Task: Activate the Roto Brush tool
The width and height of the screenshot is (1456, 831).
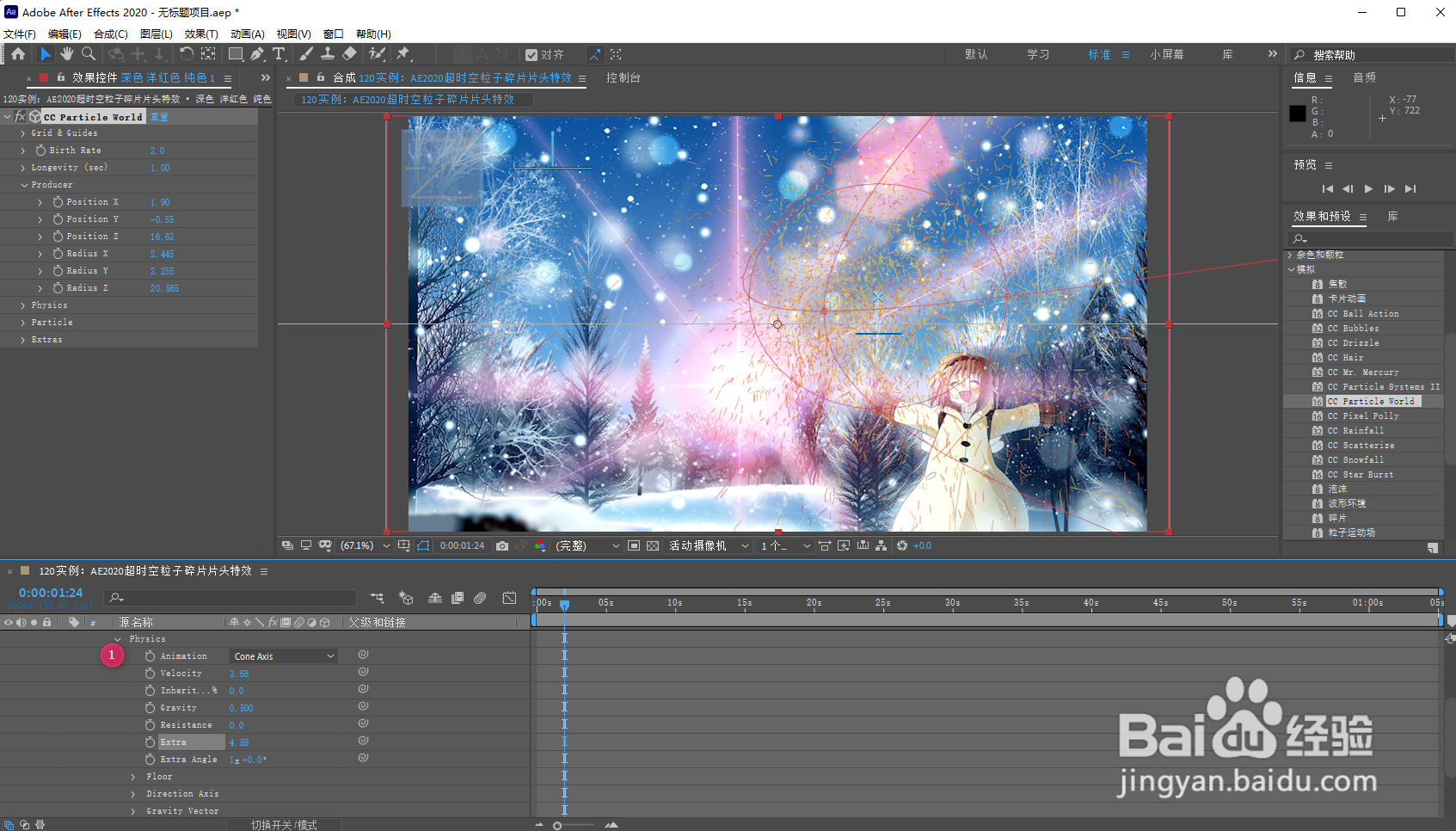Action: [377, 54]
